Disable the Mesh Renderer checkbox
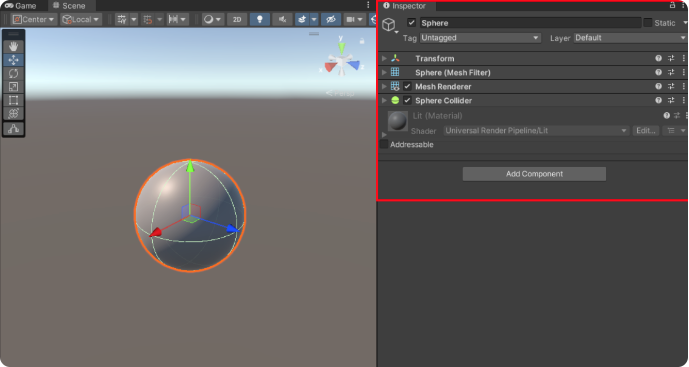 coord(407,86)
